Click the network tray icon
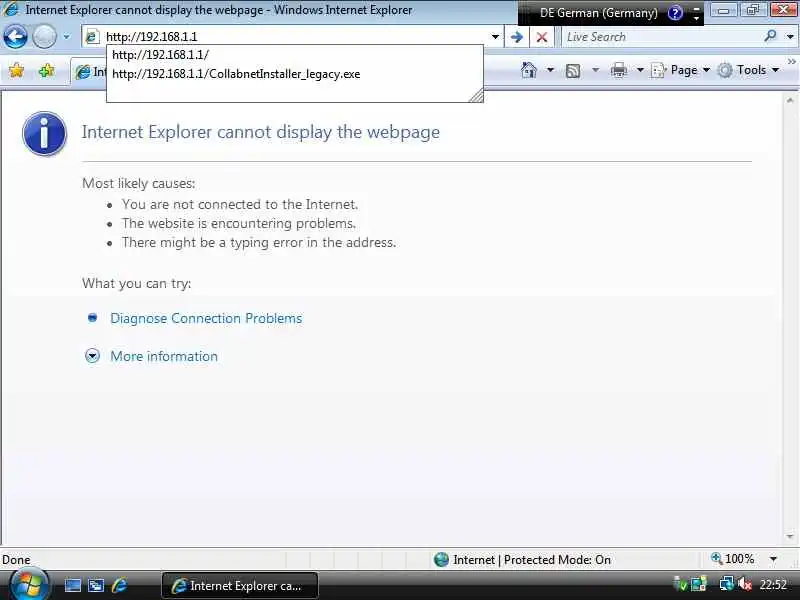 726,583
